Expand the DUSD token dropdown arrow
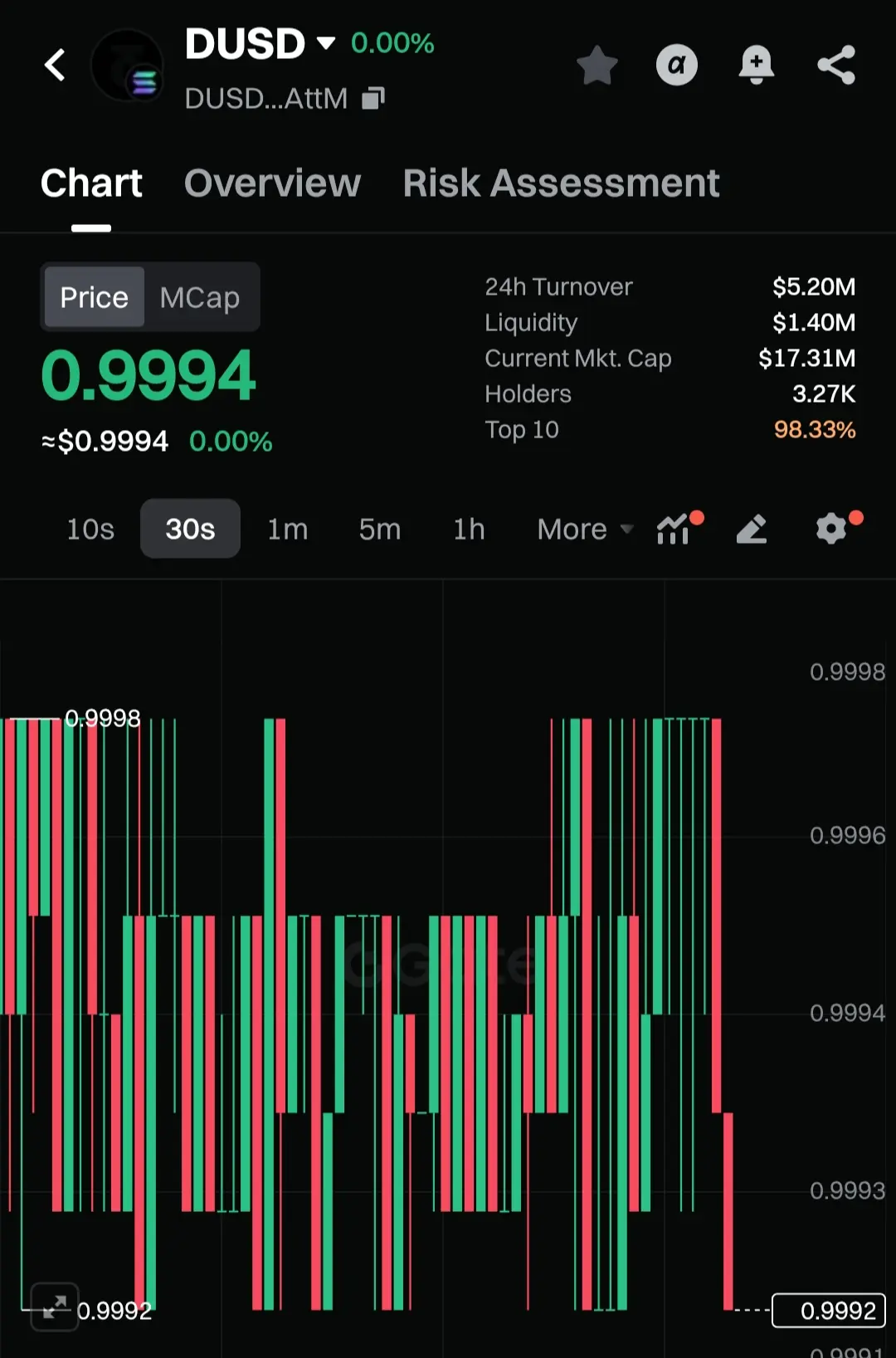This screenshot has height=1358, width=896. (326, 43)
